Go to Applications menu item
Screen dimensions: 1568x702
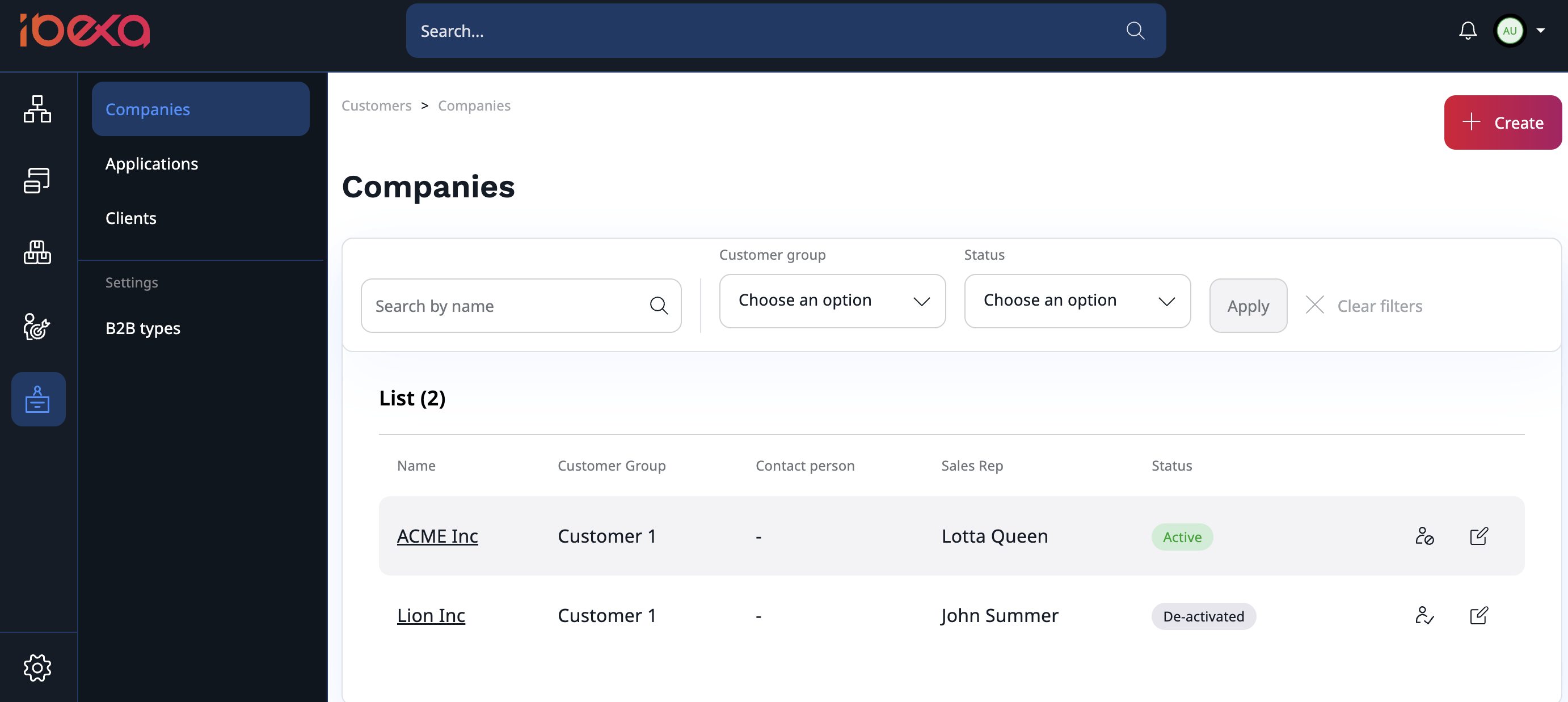151,164
